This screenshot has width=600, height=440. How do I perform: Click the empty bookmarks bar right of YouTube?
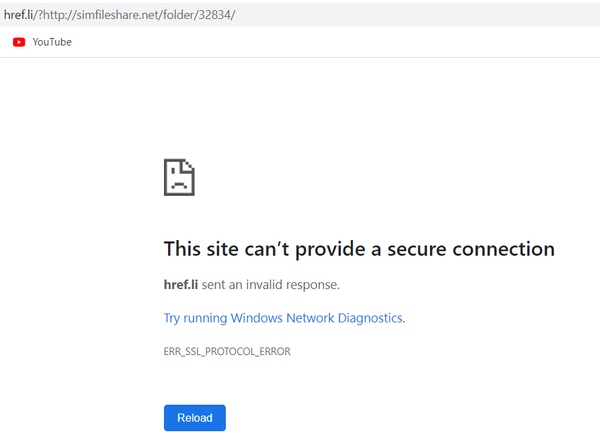tap(333, 42)
